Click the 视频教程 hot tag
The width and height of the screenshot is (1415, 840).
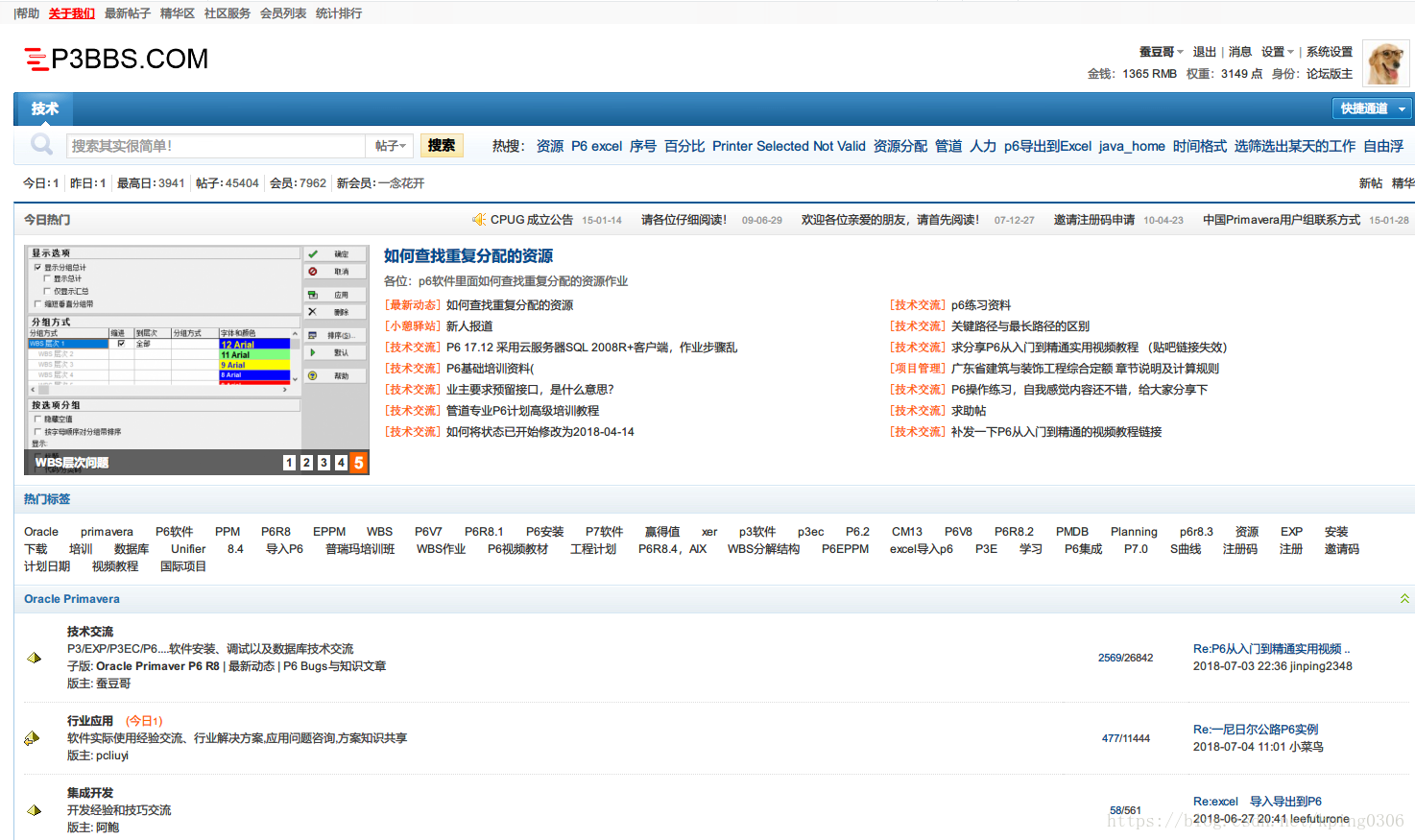[115, 566]
